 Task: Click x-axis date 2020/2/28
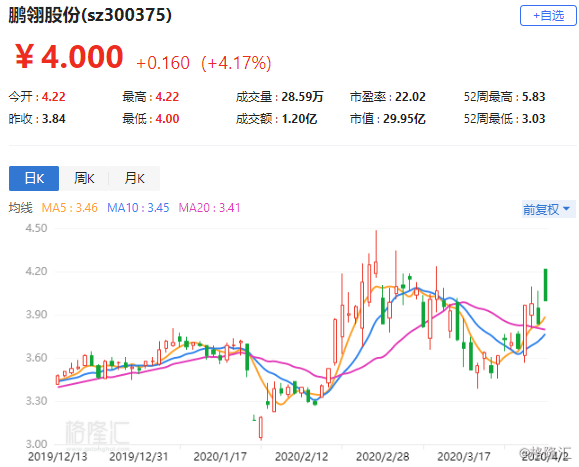383,457
